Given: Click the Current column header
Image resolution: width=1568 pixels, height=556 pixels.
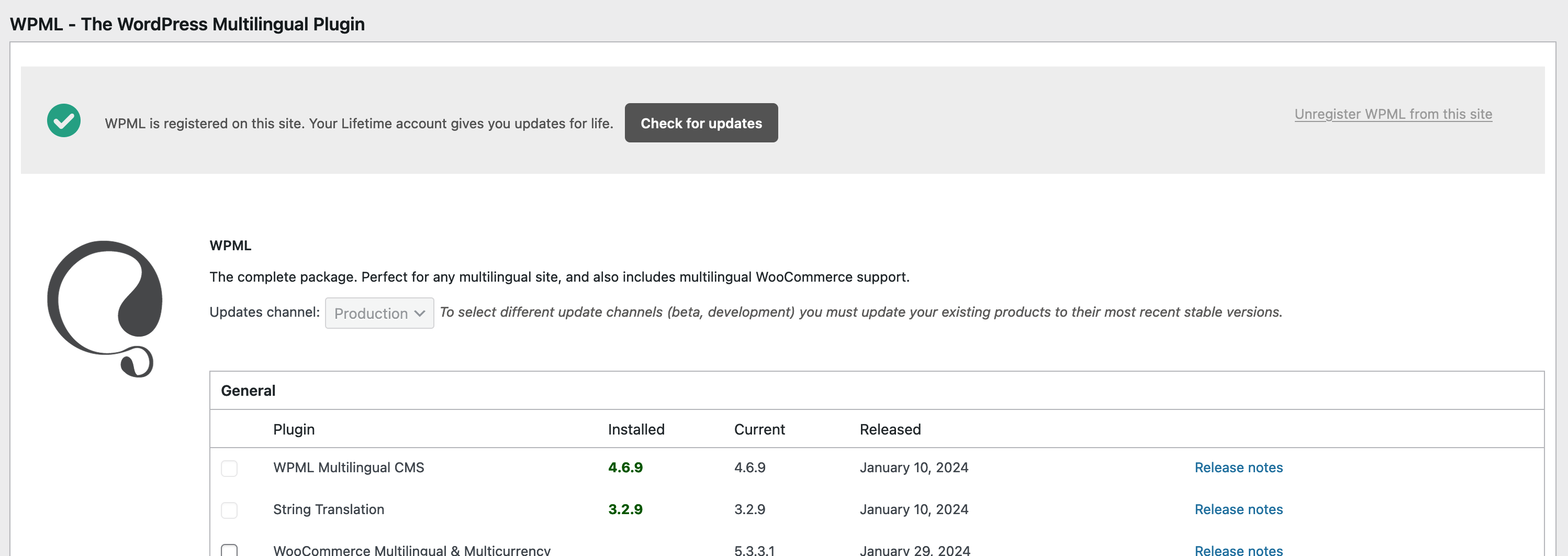Looking at the screenshot, I should pos(759,429).
